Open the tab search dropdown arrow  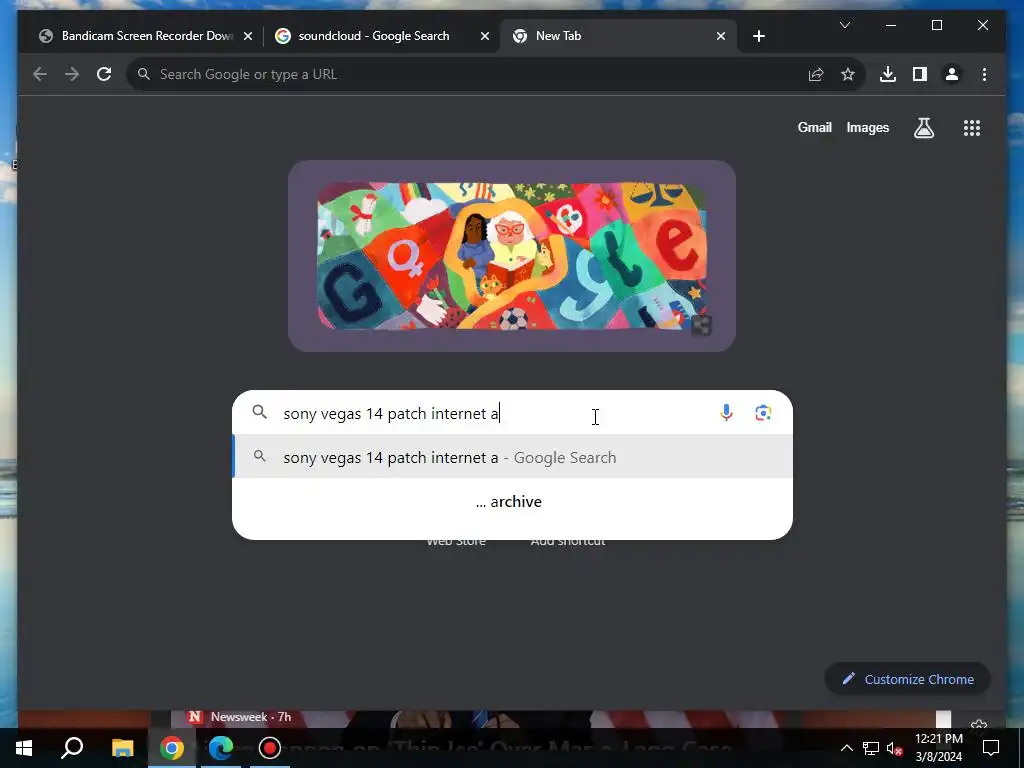(x=844, y=25)
